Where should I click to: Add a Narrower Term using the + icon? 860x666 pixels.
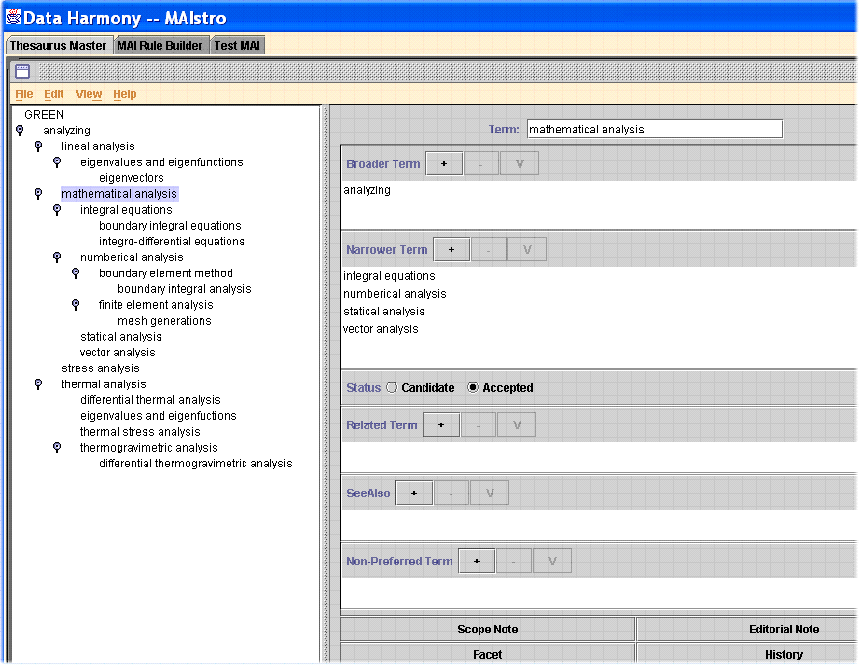point(451,249)
